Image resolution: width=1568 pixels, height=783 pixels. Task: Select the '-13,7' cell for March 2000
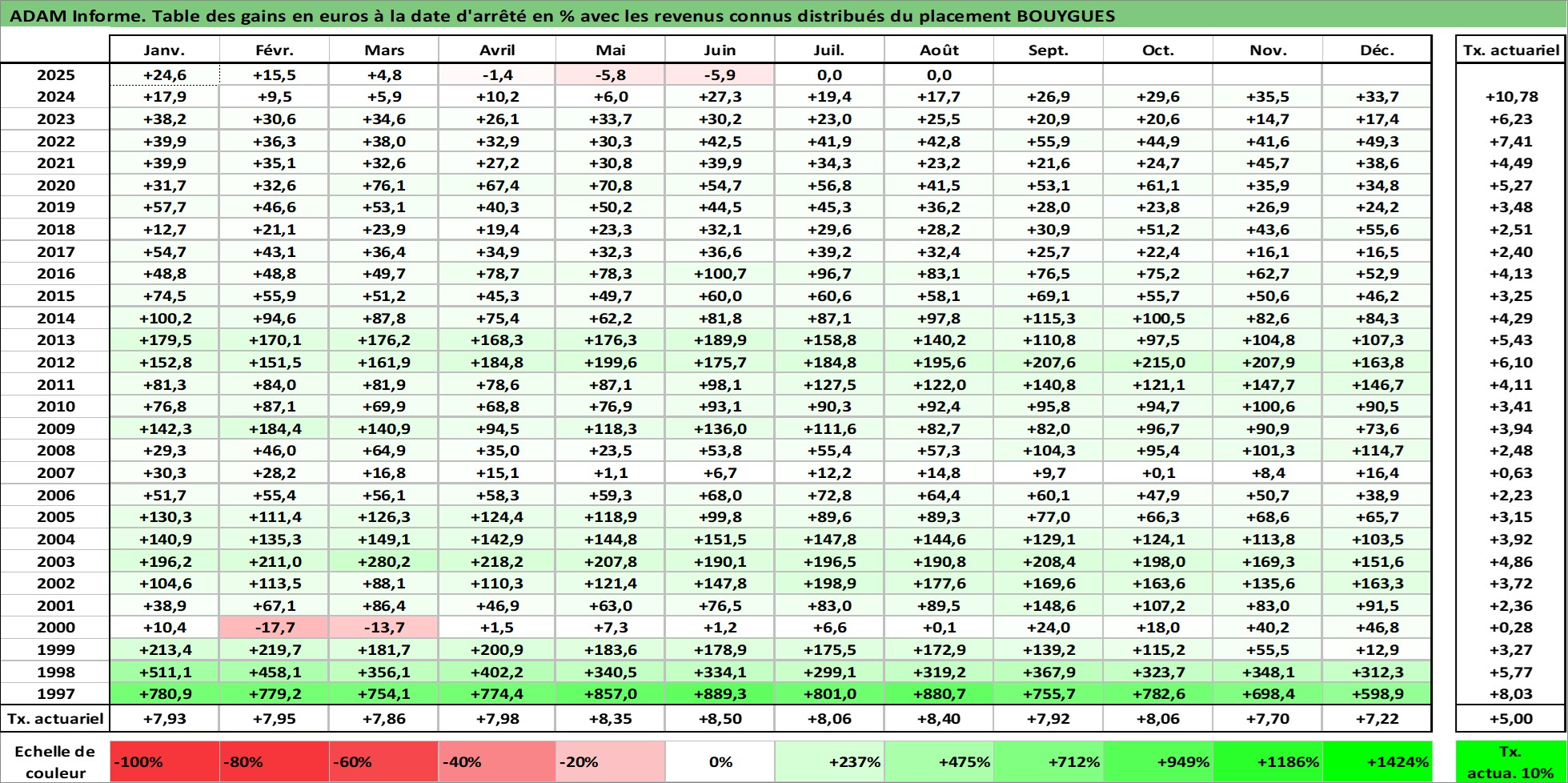point(384,628)
